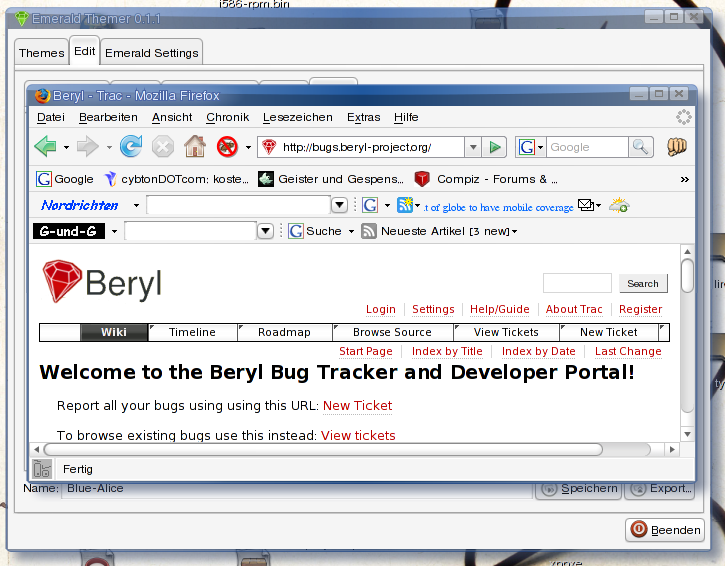Select the Roadmap tab on the Trac page
725x566 pixels.
tap(284, 332)
